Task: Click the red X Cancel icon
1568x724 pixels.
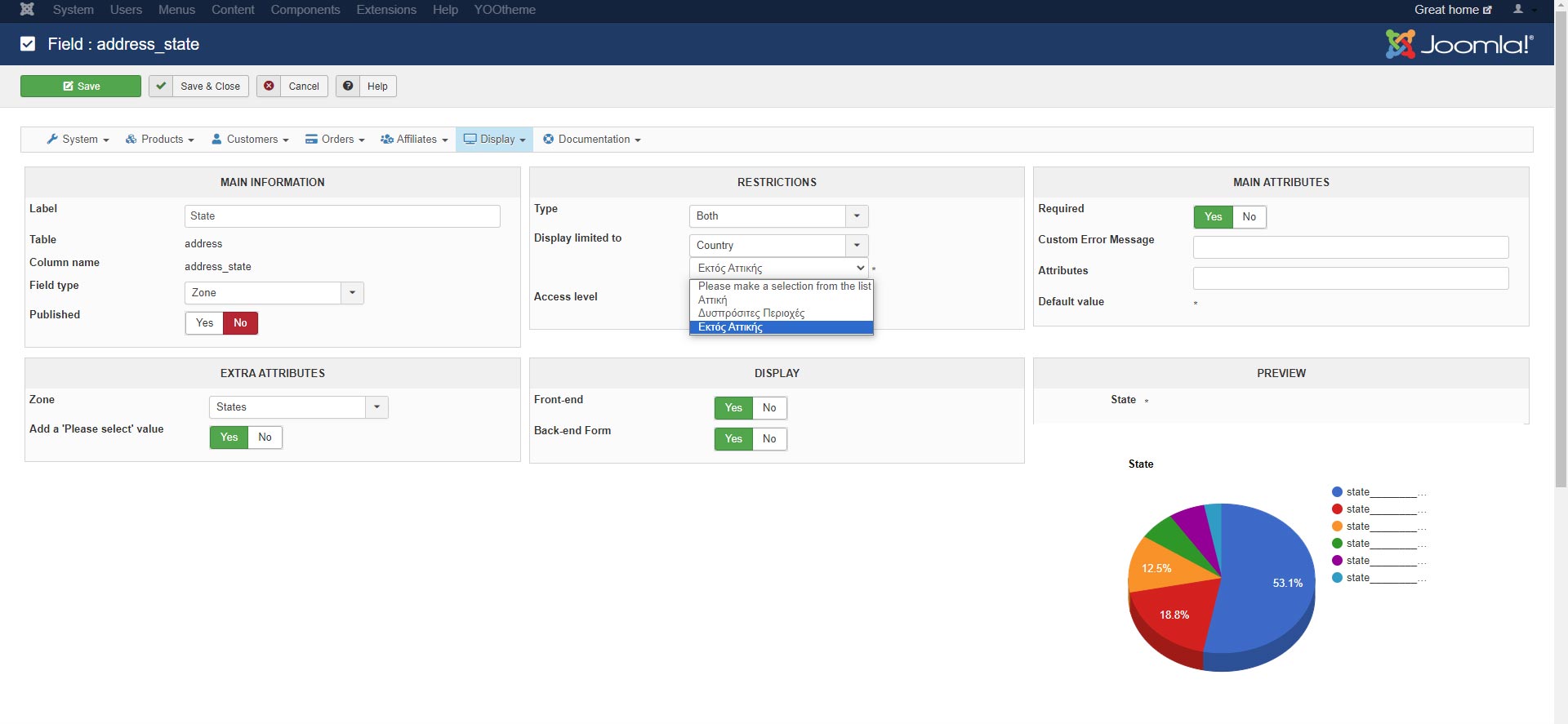Action: pyautogui.click(x=269, y=87)
